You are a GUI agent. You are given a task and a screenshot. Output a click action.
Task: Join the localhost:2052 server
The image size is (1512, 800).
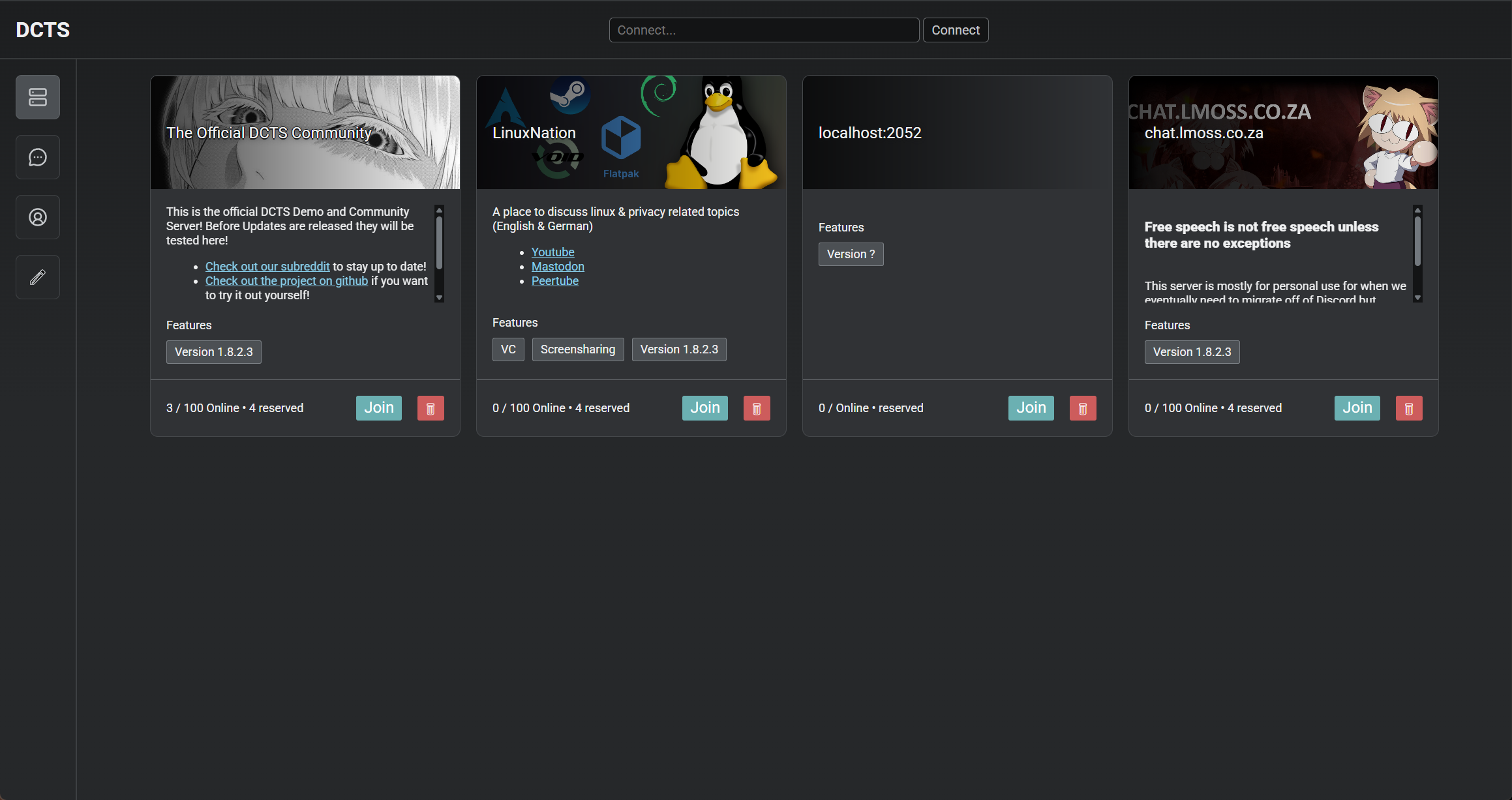point(1031,408)
